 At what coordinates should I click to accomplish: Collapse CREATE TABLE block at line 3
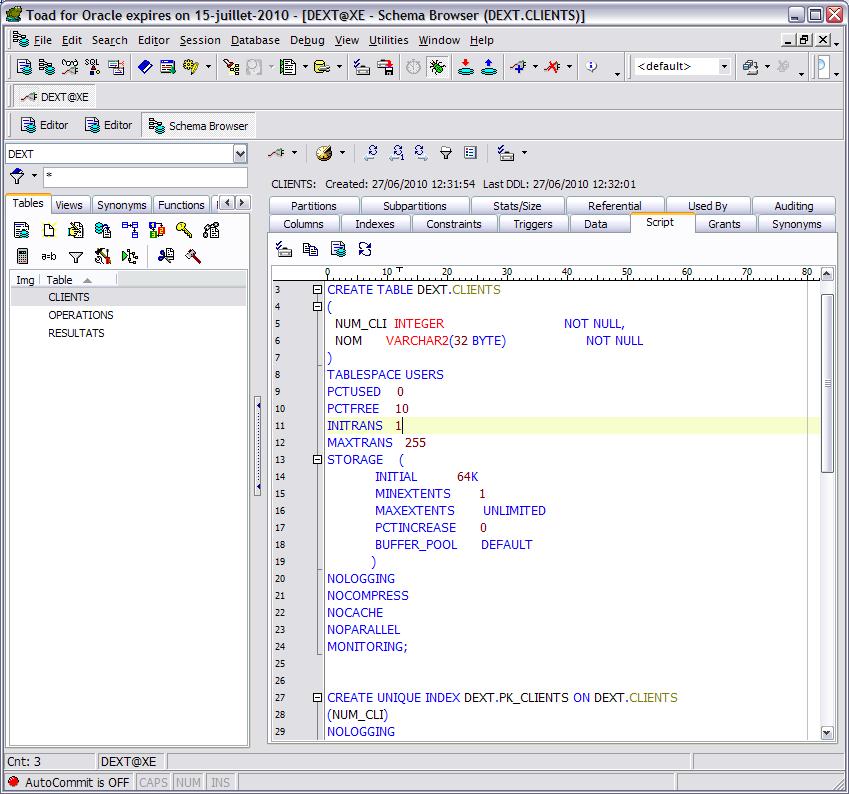click(x=318, y=290)
